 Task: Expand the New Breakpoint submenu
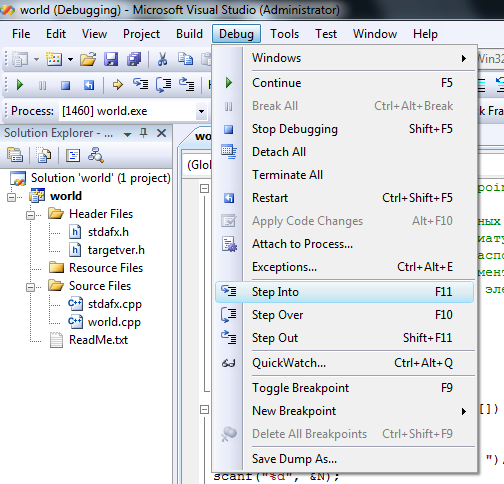point(344,411)
